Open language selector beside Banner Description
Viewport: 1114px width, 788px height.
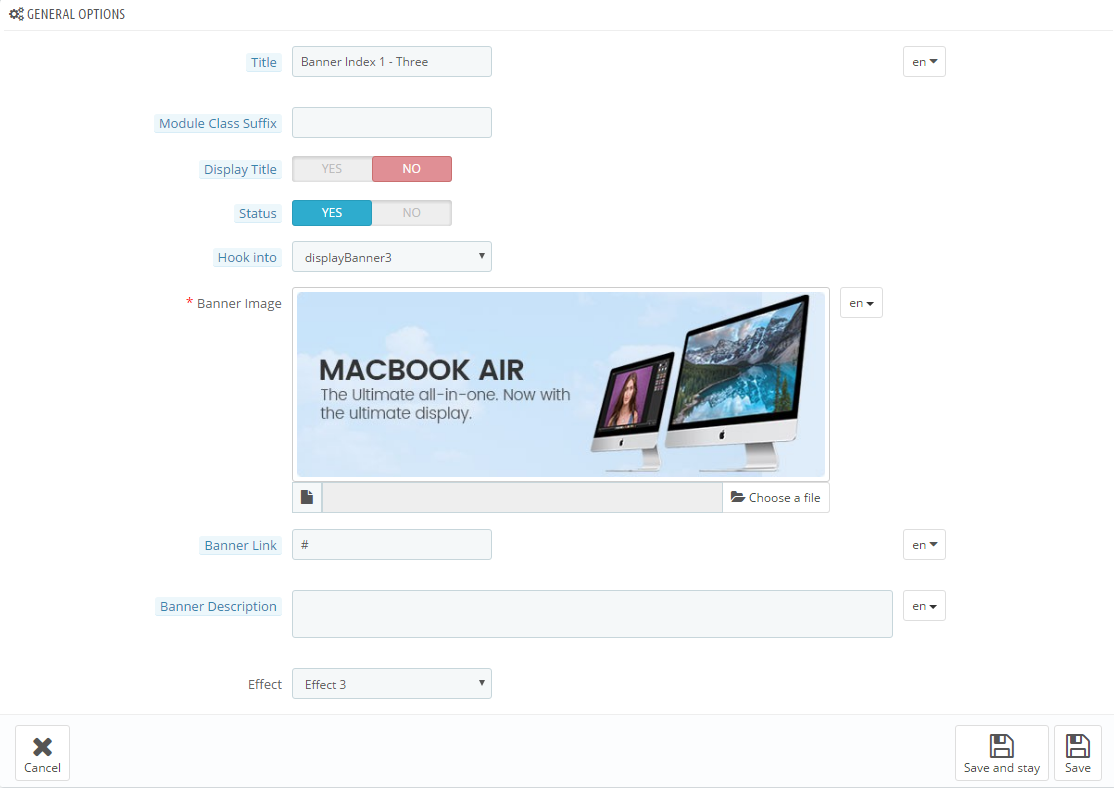pos(924,606)
